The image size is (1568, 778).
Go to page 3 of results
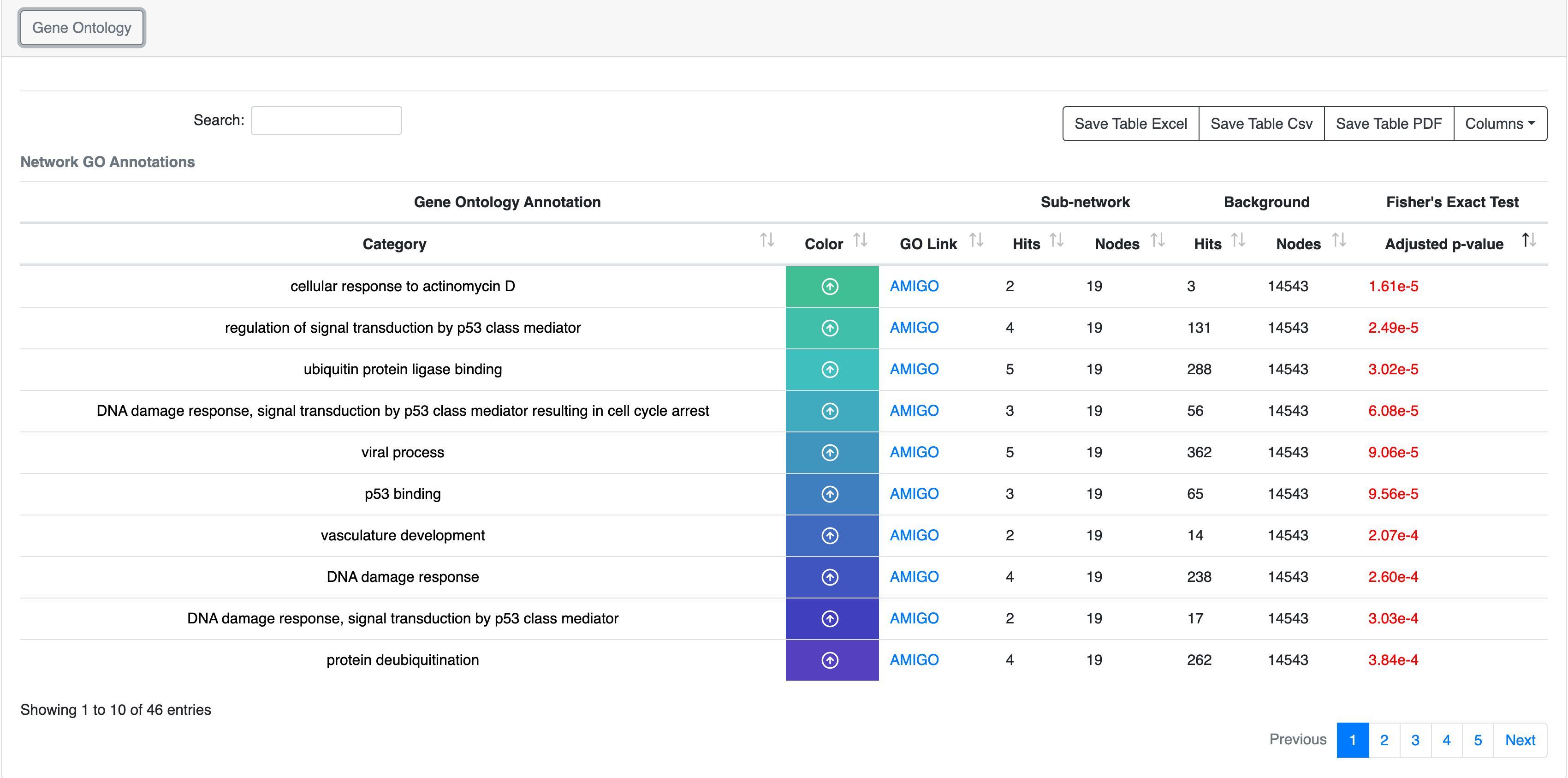pyautogui.click(x=1414, y=740)
